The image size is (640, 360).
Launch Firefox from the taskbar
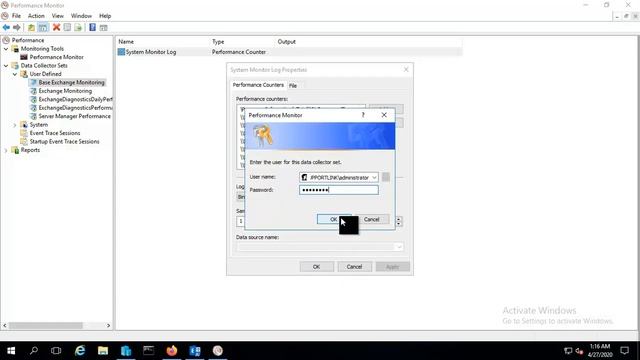point(172,351)
